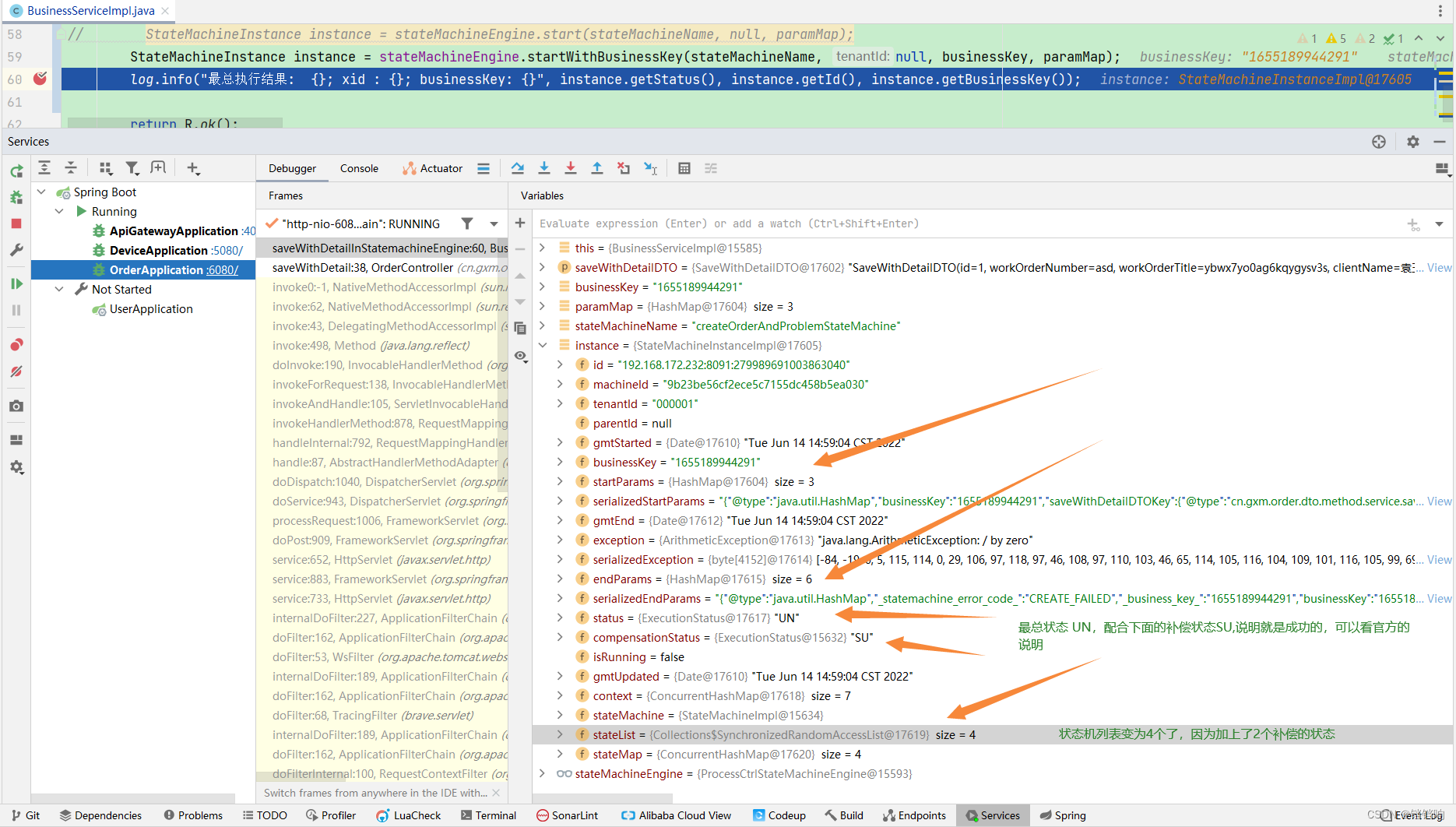Screen dimensions: 1456x827
Task: Hide the Services tool window
Action: 1440,142
